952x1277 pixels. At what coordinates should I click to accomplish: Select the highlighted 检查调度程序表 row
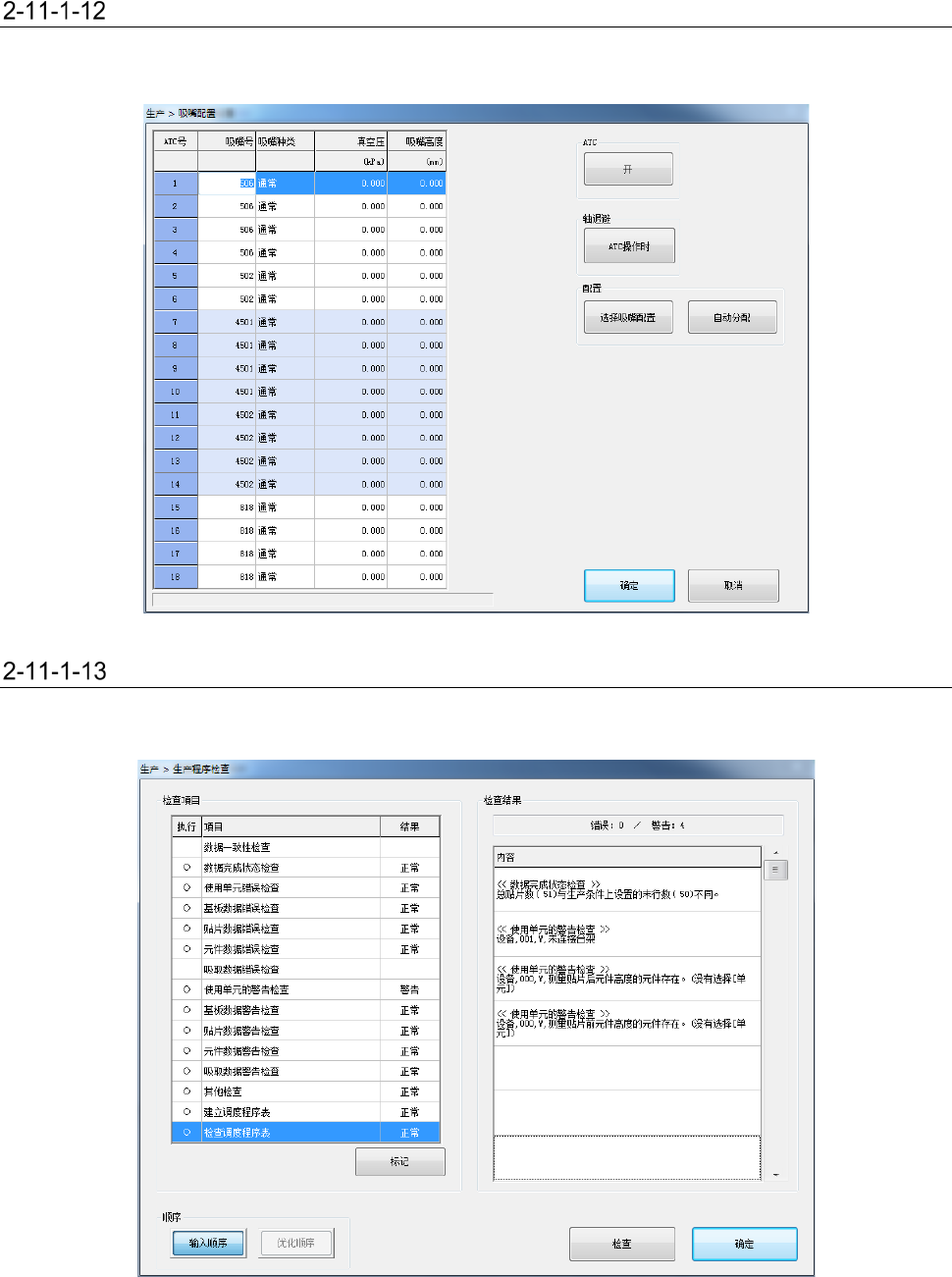click(305, 1133)
